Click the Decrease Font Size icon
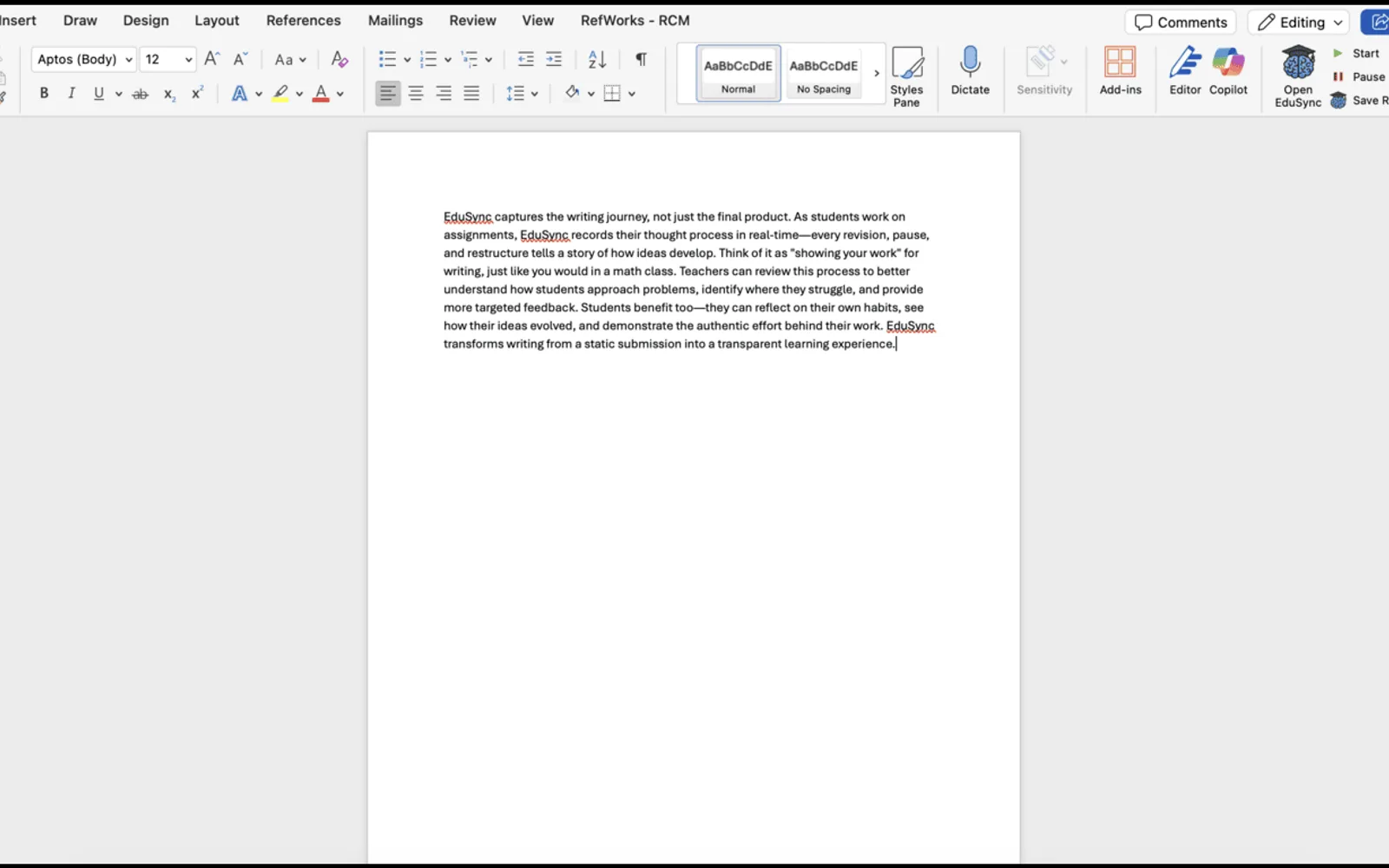The height and width of the screenshot is (868, 1389). [240, 59]
